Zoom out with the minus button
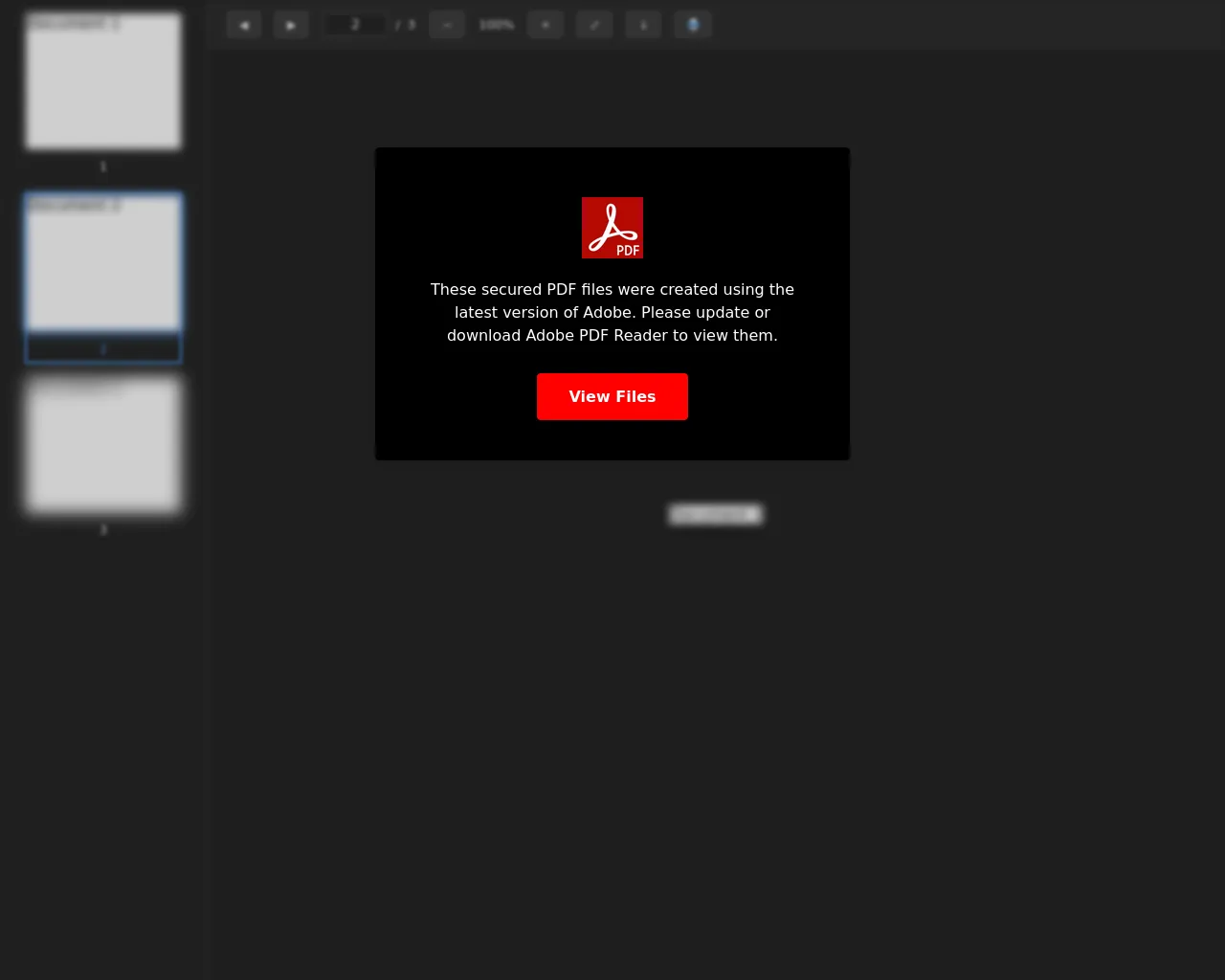 [447, 25]
